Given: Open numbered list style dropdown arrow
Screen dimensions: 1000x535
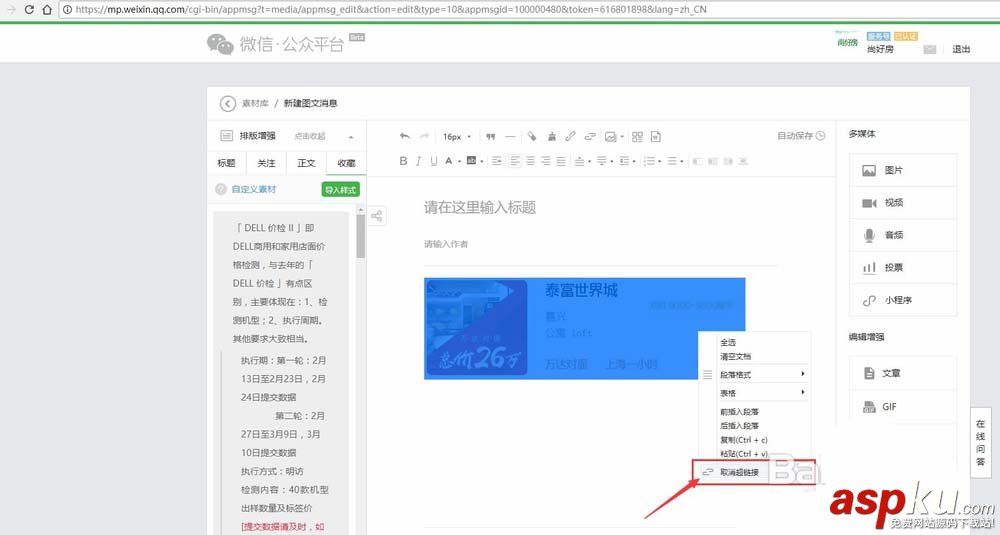Looking at the screenshot, I should (x=659, y=161).
